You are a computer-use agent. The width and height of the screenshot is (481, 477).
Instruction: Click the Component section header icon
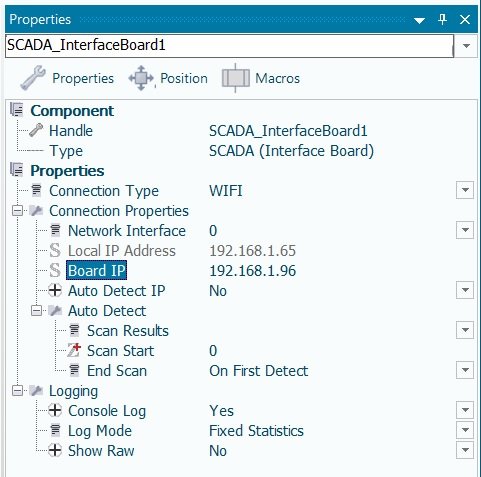point(17,110)
